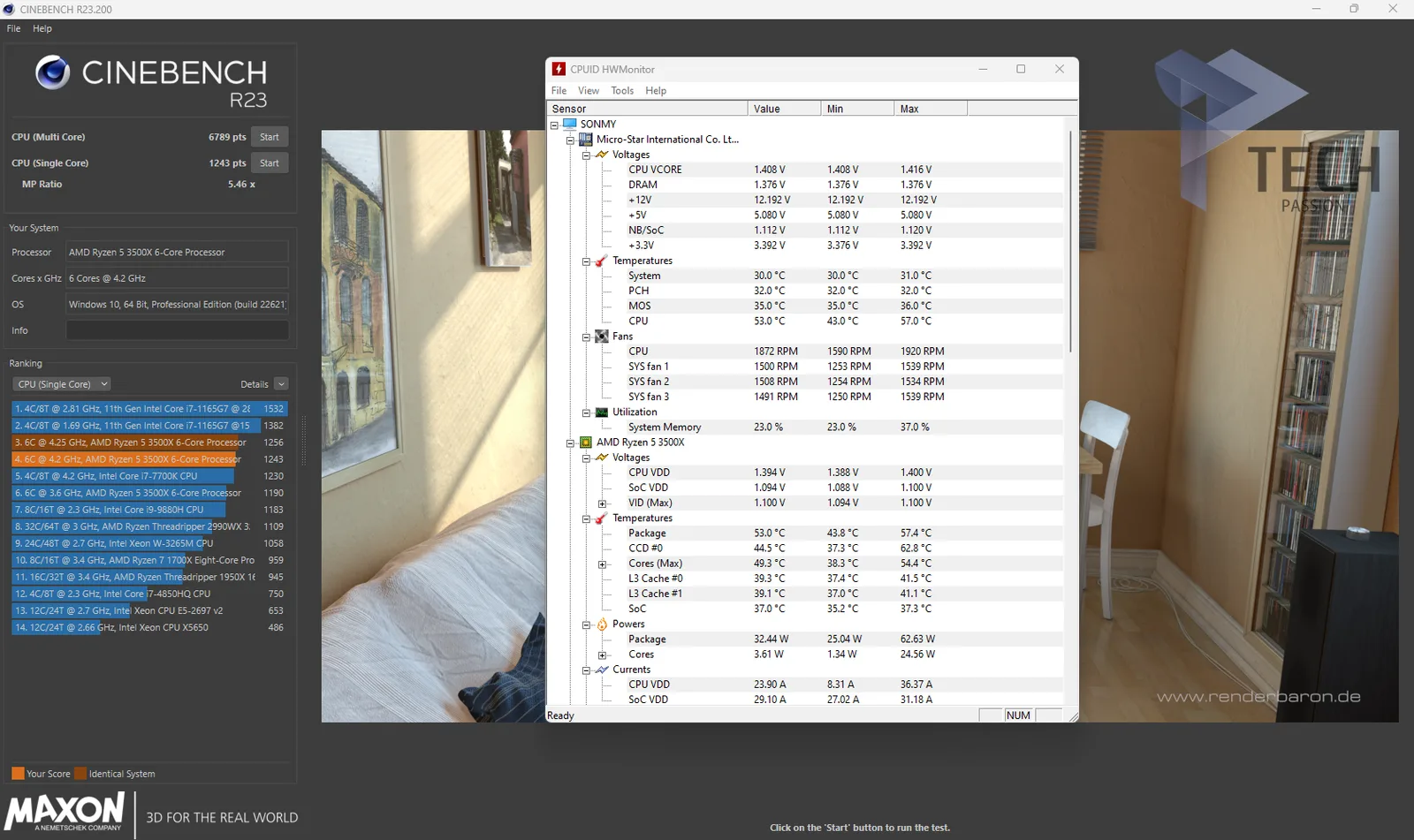Start the CPU Multi Core test
This screenshot has width=1414, height=840.
click(x=270, y=137)
